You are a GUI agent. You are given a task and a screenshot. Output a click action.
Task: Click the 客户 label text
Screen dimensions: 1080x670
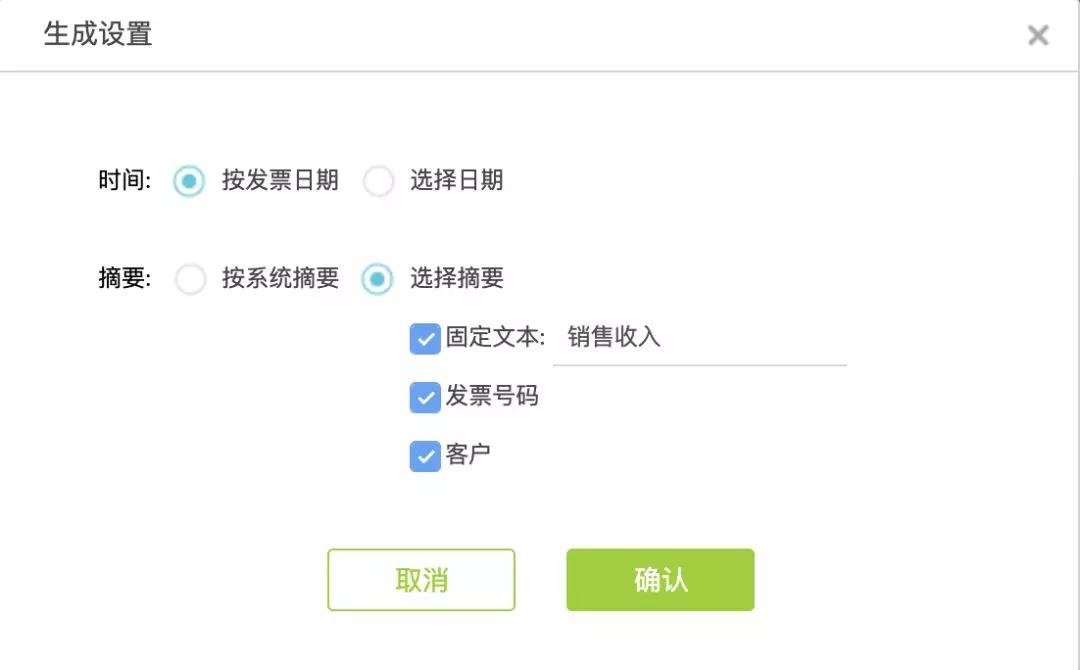click(468, 454)
